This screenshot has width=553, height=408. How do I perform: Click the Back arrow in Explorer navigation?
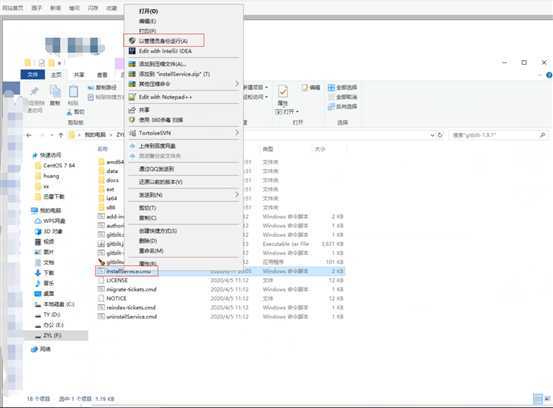coord(29,135)
